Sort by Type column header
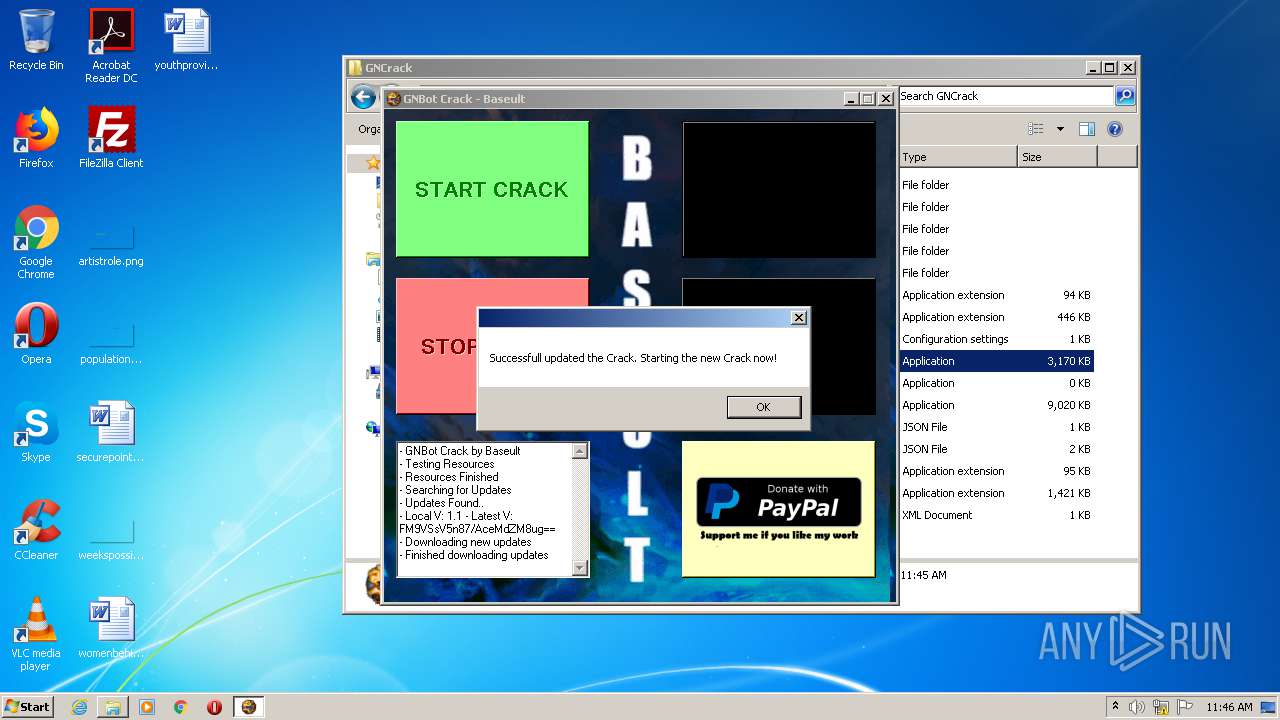Image resolution: width=1280 pixels, height=720 pixels. click(x=957, y=157)
